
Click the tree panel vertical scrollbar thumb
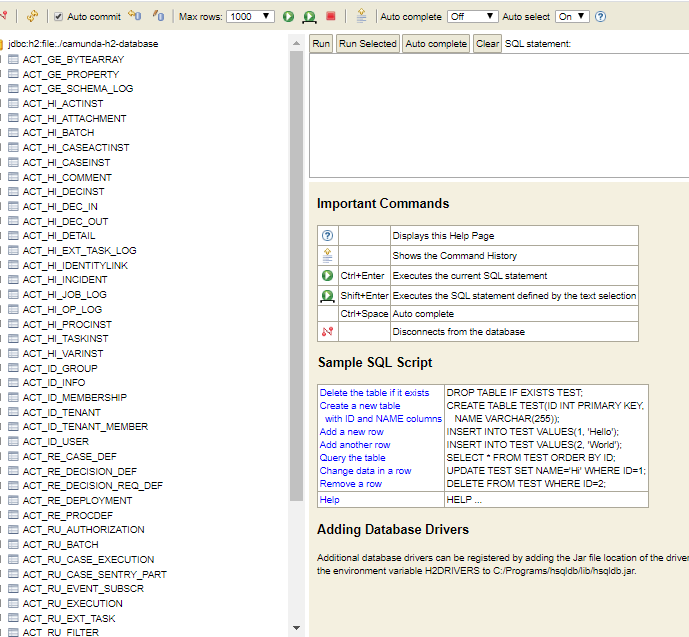tap(297, 276)
